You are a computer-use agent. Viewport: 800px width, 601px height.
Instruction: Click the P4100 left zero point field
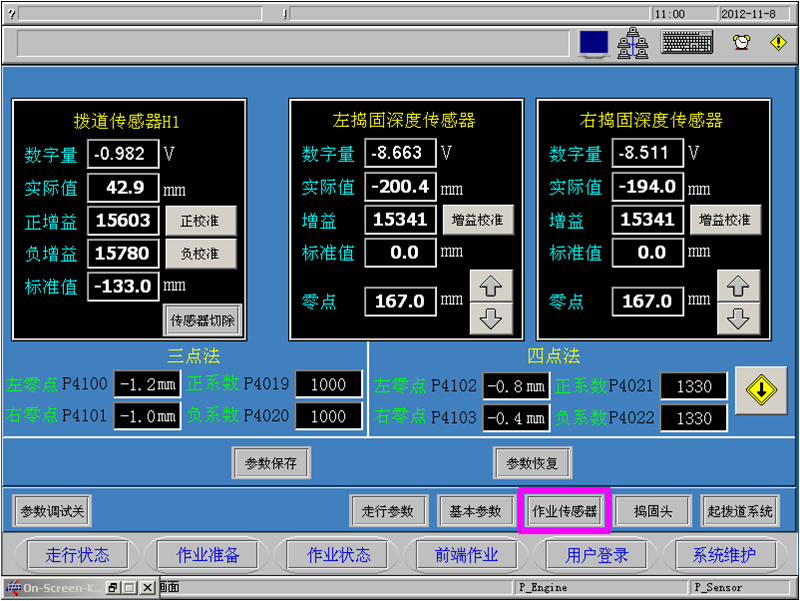146,384
